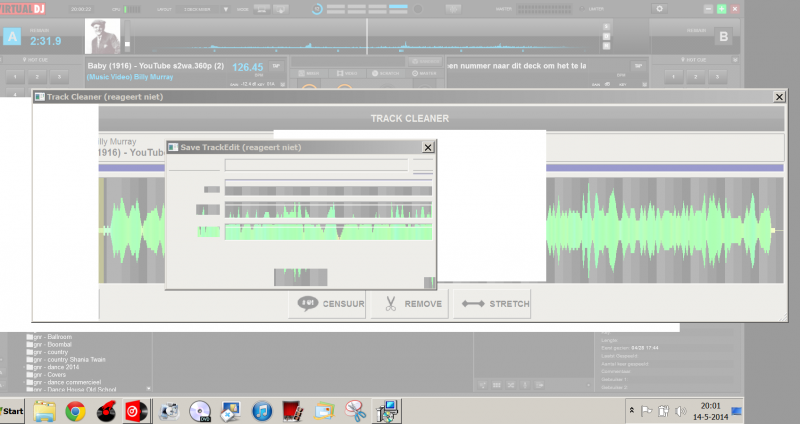
Task: Click the 'S' button beside overview waveform
Action: pos(606,27)
